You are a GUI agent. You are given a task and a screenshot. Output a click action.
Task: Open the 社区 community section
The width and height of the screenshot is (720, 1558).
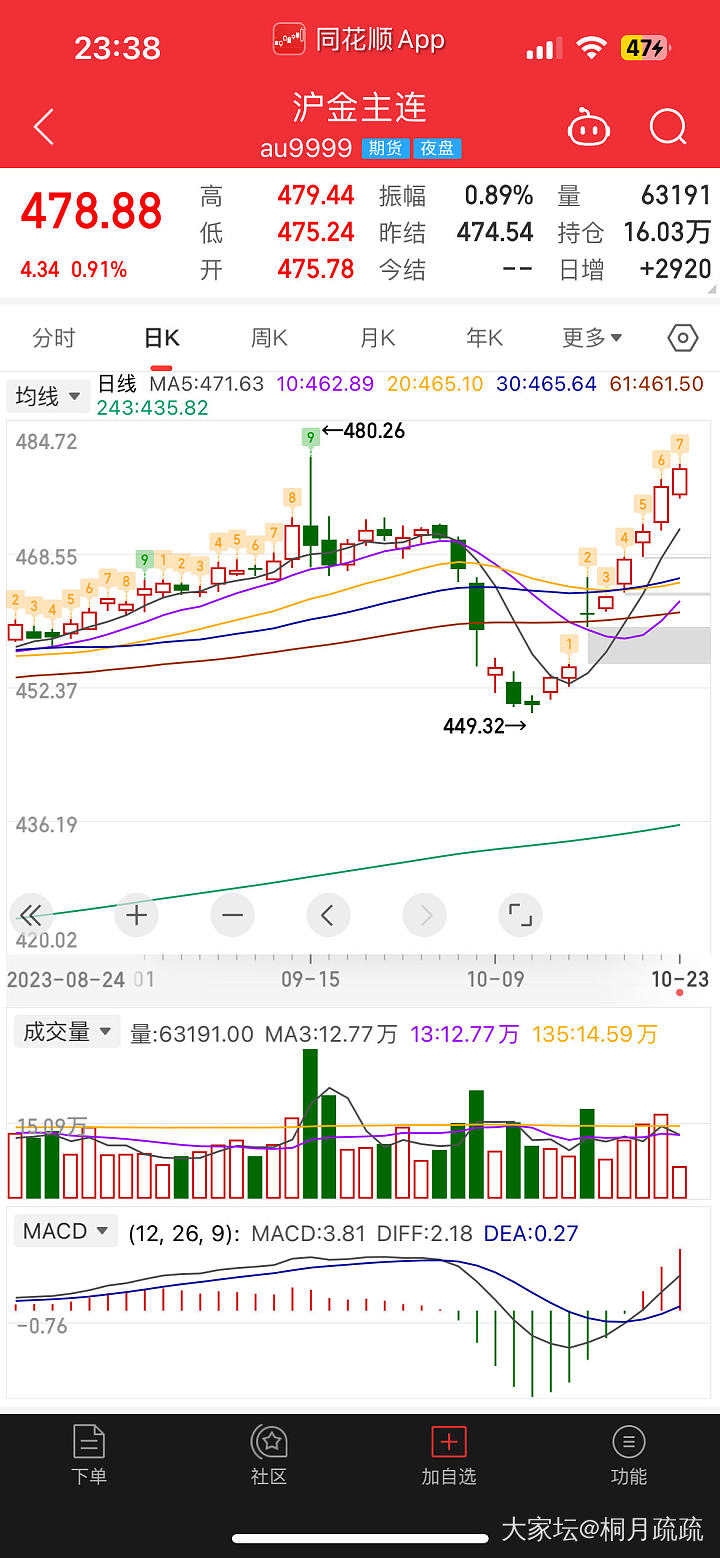[269, 1455]
